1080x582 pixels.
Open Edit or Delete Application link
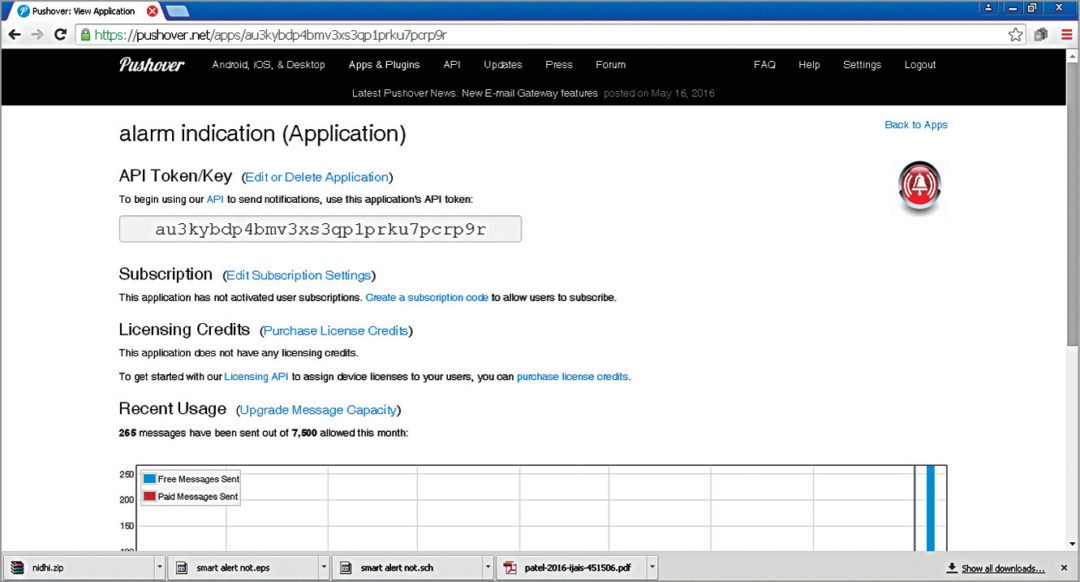(316, 177)
